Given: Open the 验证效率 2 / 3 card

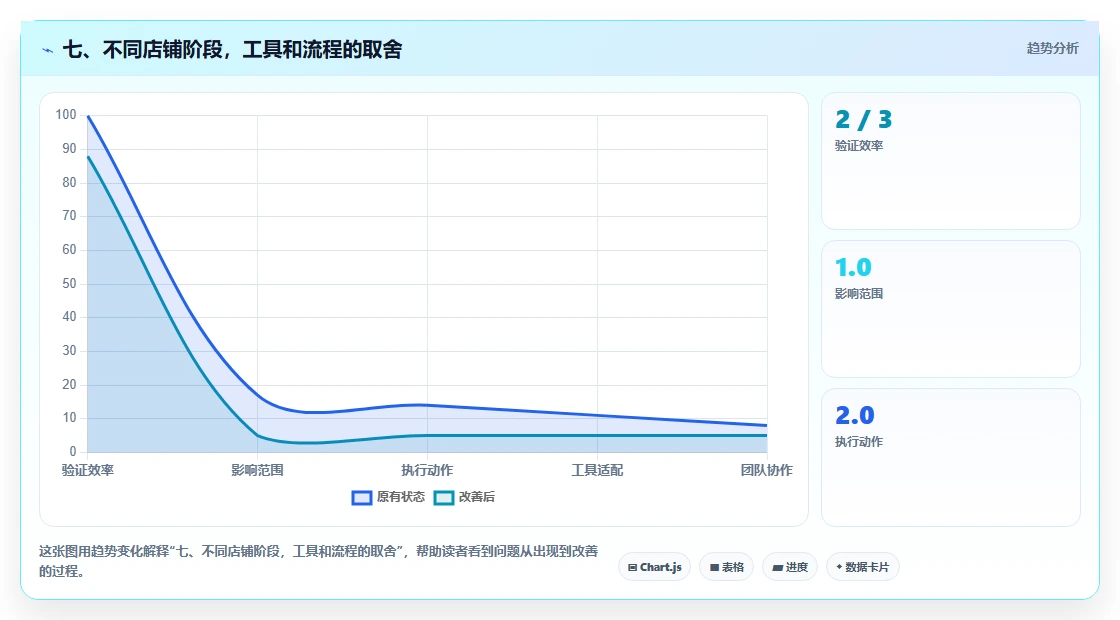Looking at the screenshot, I should (x=951, y=161).
